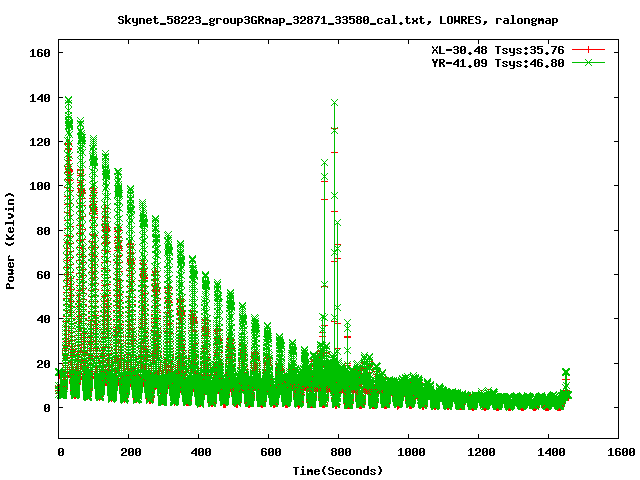Click the Power (Kelvin) y-axis label

point(10,241)
